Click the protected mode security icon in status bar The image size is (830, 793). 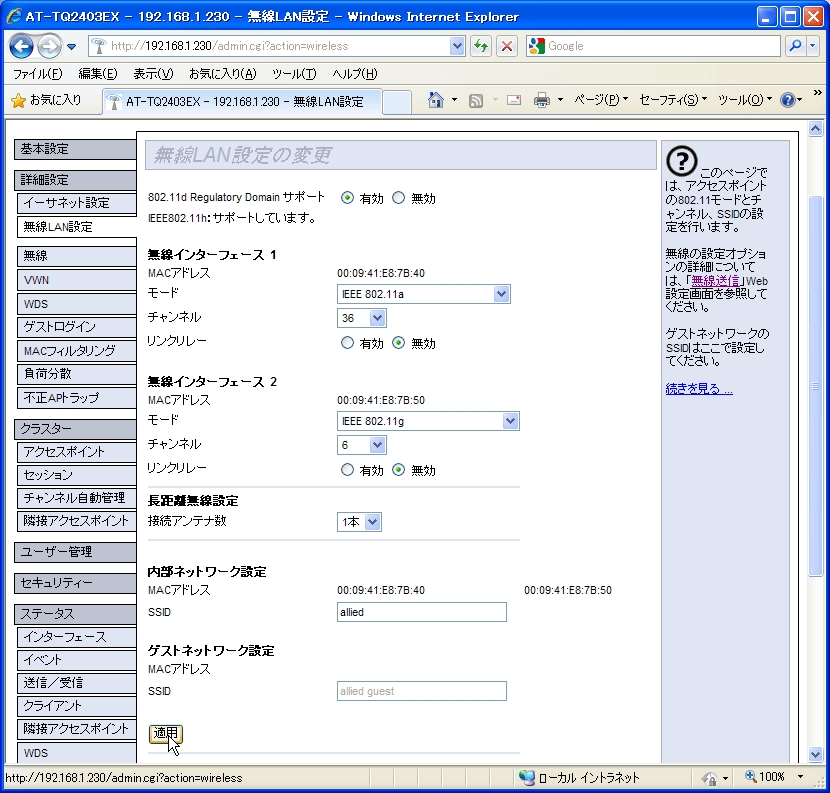point(709,778)
